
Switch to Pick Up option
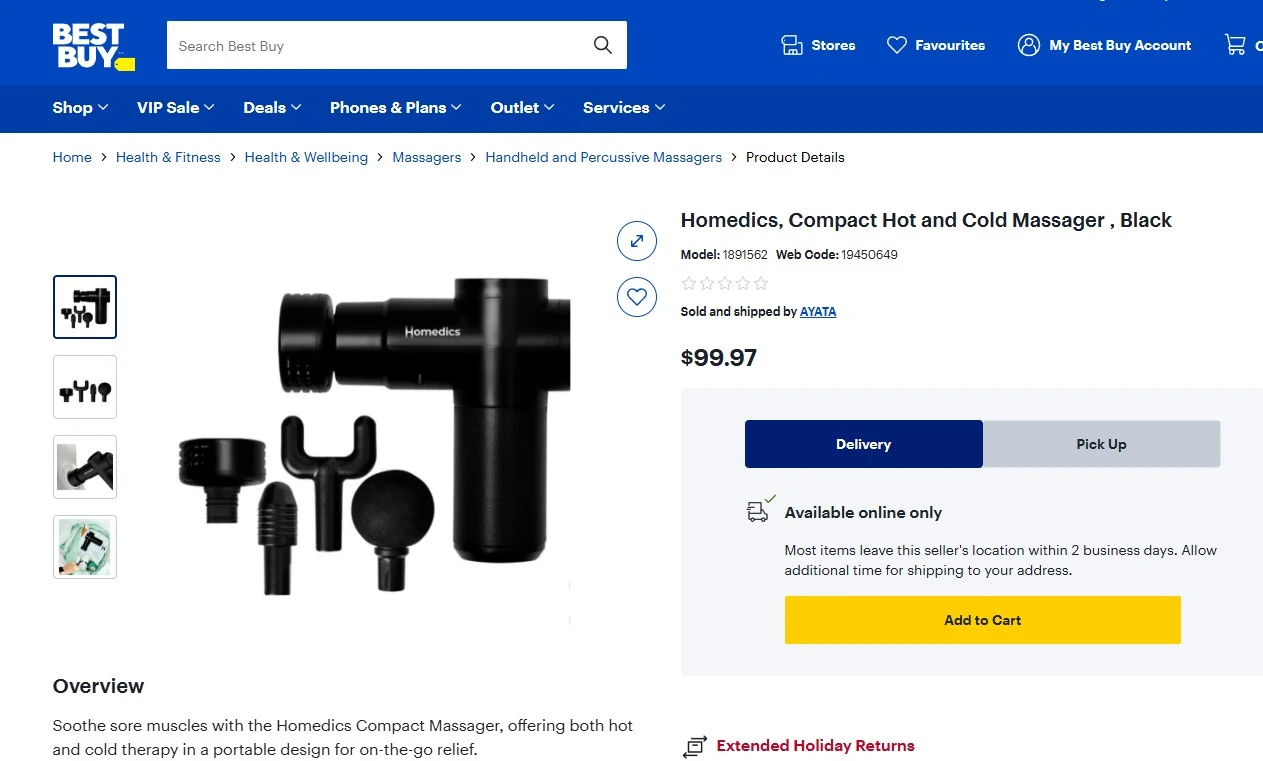click(x=1101, y=444)
